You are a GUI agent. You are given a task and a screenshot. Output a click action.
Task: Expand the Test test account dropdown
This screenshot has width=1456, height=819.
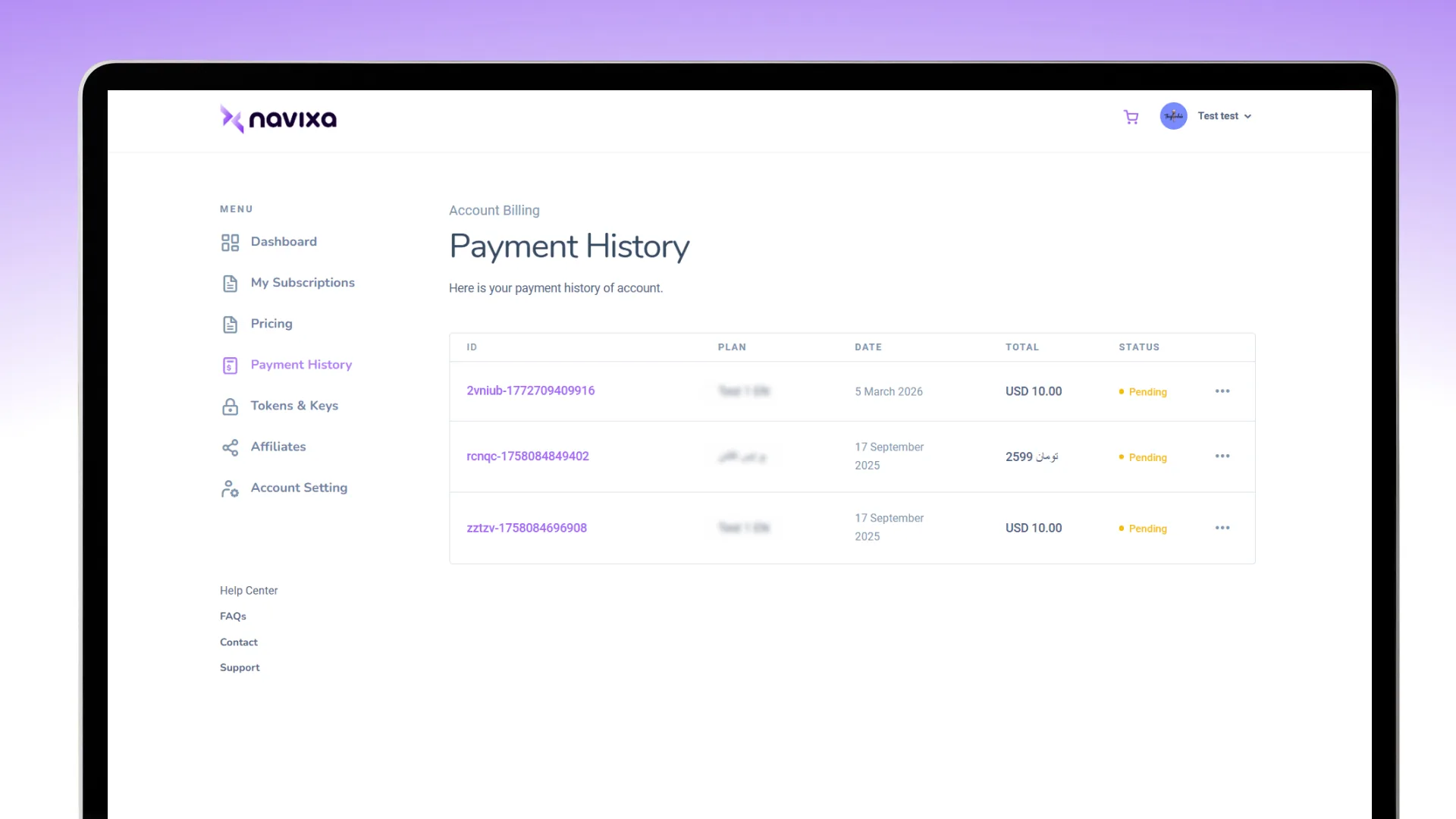(x=1224, y=116)
